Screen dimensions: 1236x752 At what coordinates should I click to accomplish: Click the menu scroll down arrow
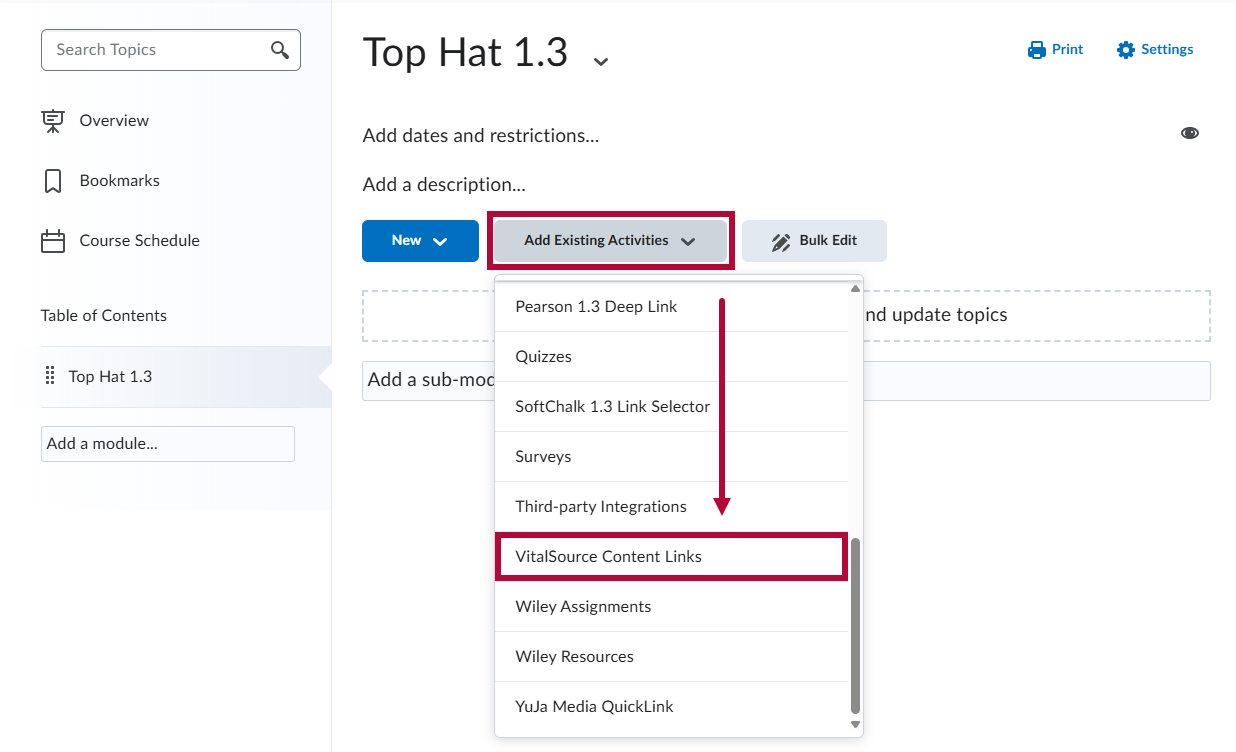(854, 724)
